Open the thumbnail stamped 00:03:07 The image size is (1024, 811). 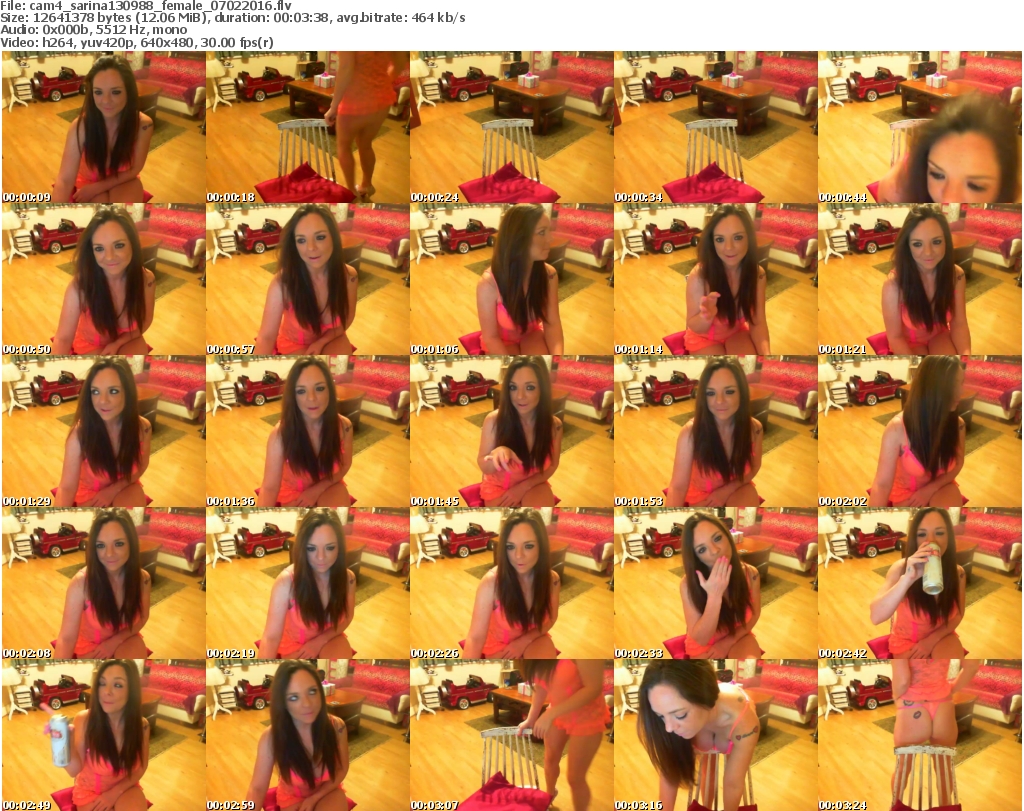click(511, 735)
